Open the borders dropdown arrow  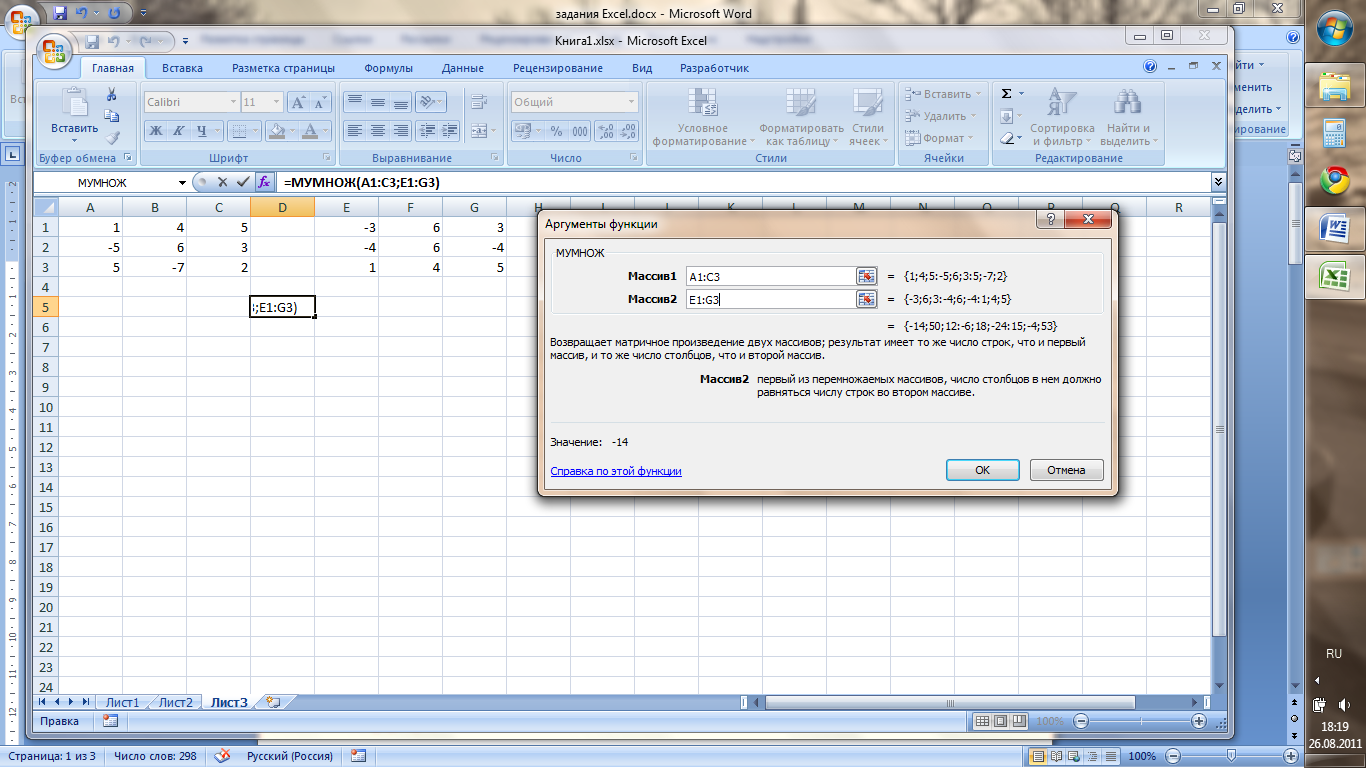tap(255, 131)
